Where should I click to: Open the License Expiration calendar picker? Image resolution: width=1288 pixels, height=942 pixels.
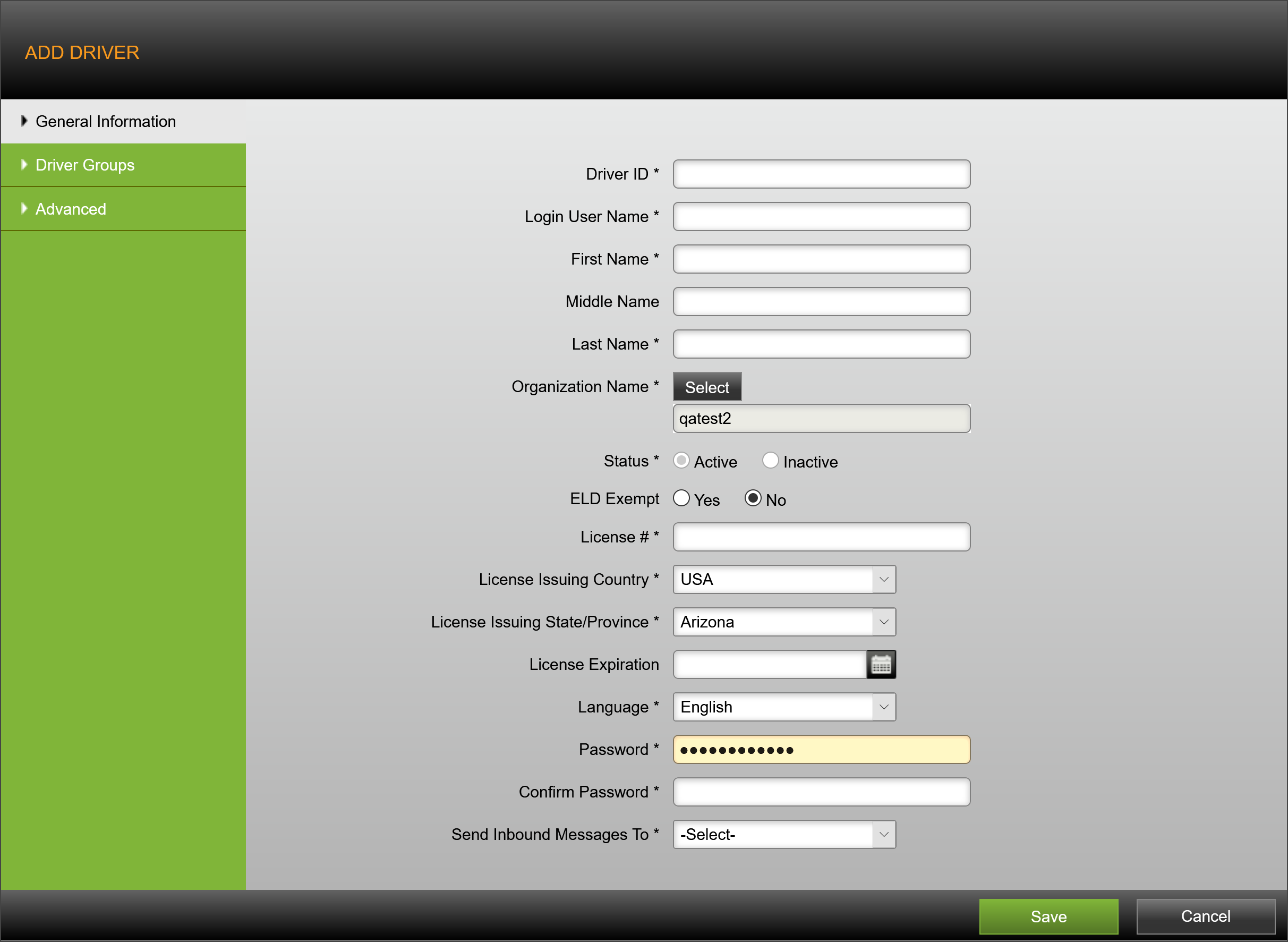click(x=881, y=664)
